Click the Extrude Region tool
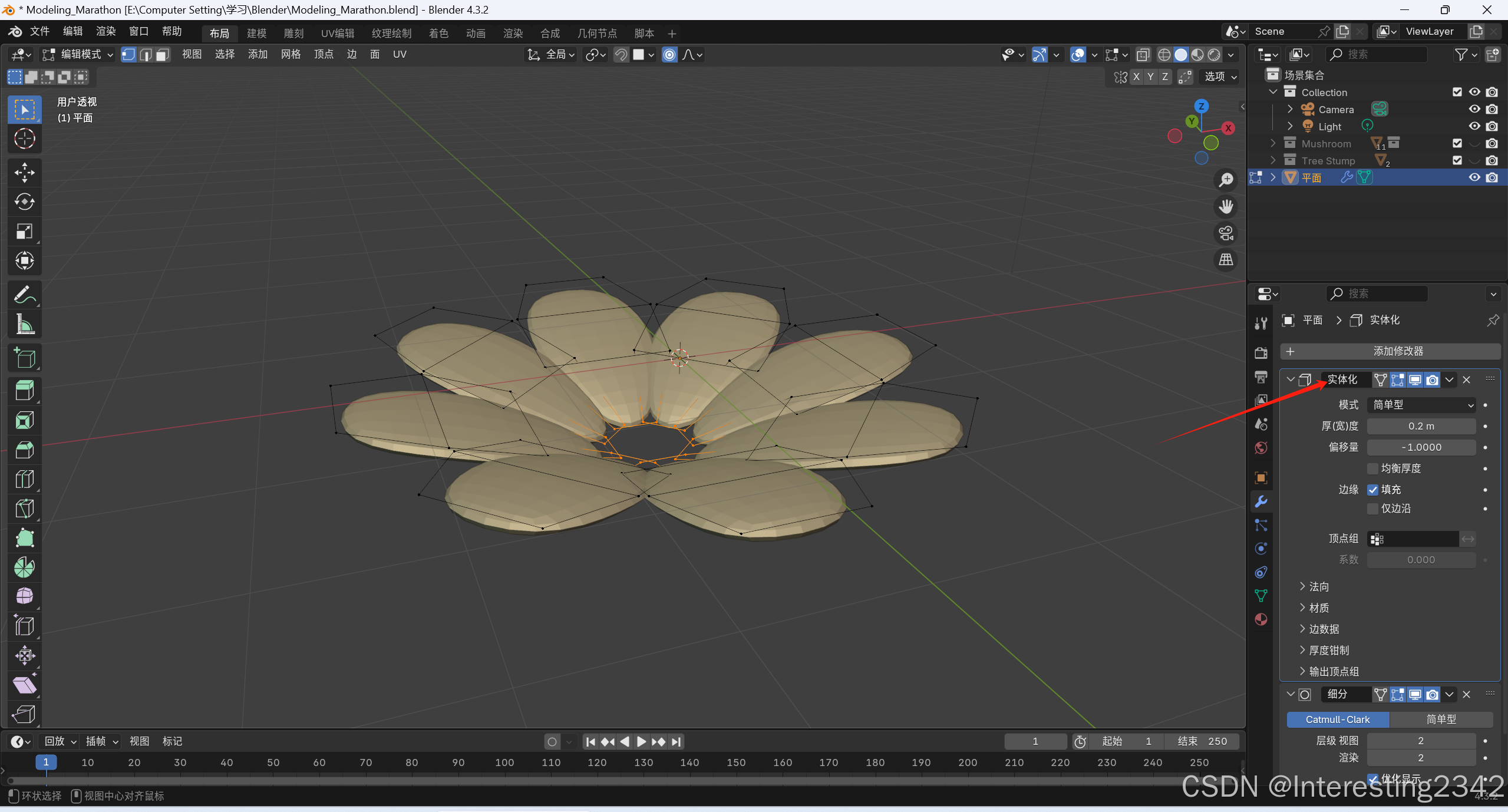This screenshot has width=1508, height=812. (24, 391)
